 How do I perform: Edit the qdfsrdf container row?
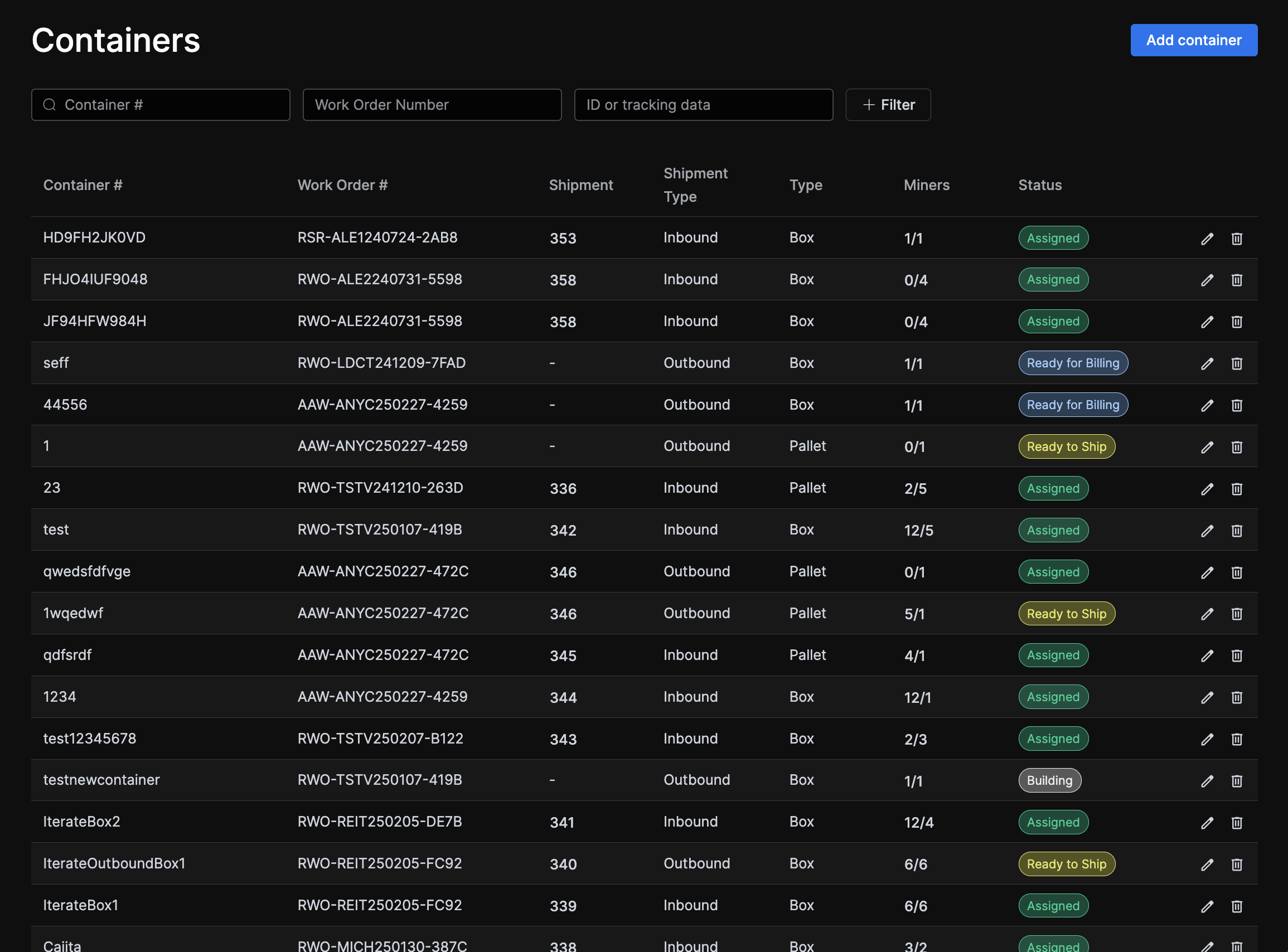(1207, 655)
